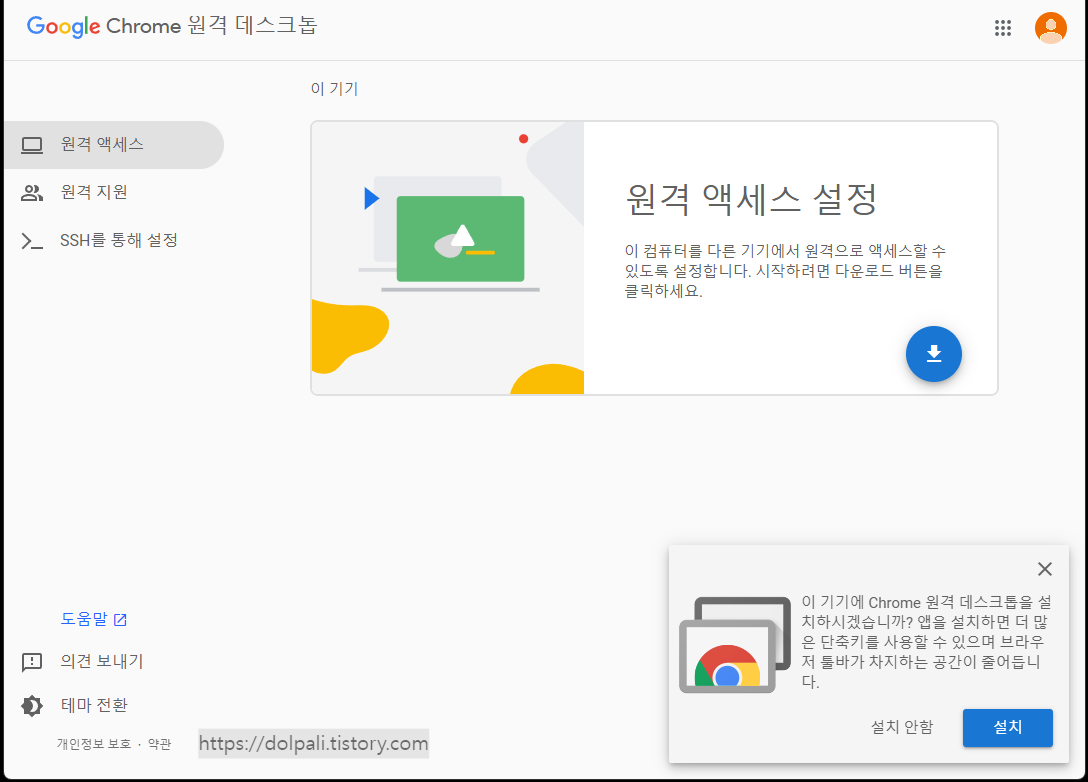This screenshot has width=1088, height=782.
Task: Click the 개인정보 보호 link
Action: (x=94, y=744)
